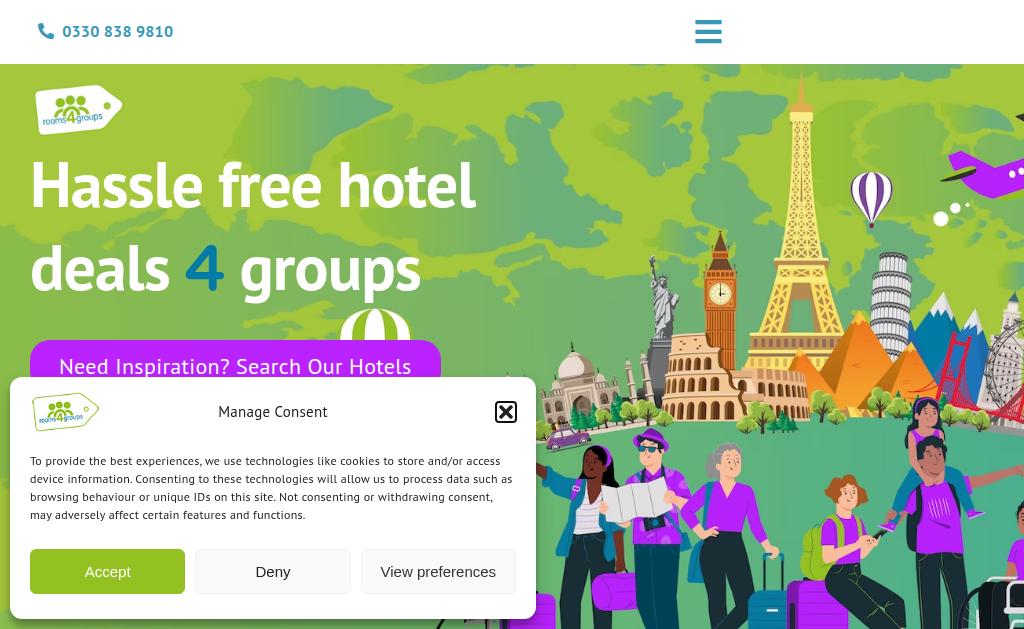Deny cookie consent
Screen dimensions: 1024x629
272,572
